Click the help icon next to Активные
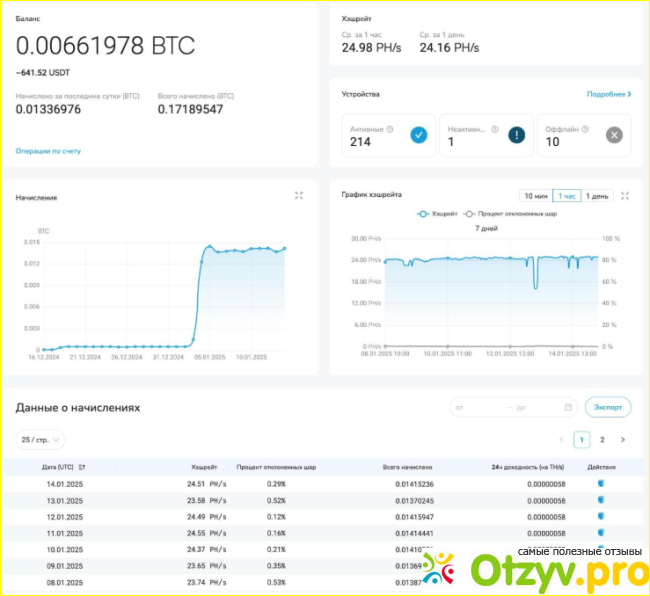The image size is (650, 596). point(390,129)
